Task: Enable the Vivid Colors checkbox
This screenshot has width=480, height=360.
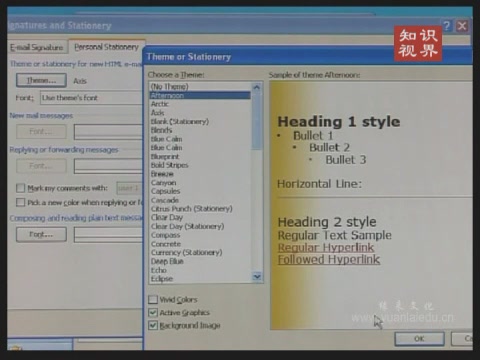Action: coord(153,299)
